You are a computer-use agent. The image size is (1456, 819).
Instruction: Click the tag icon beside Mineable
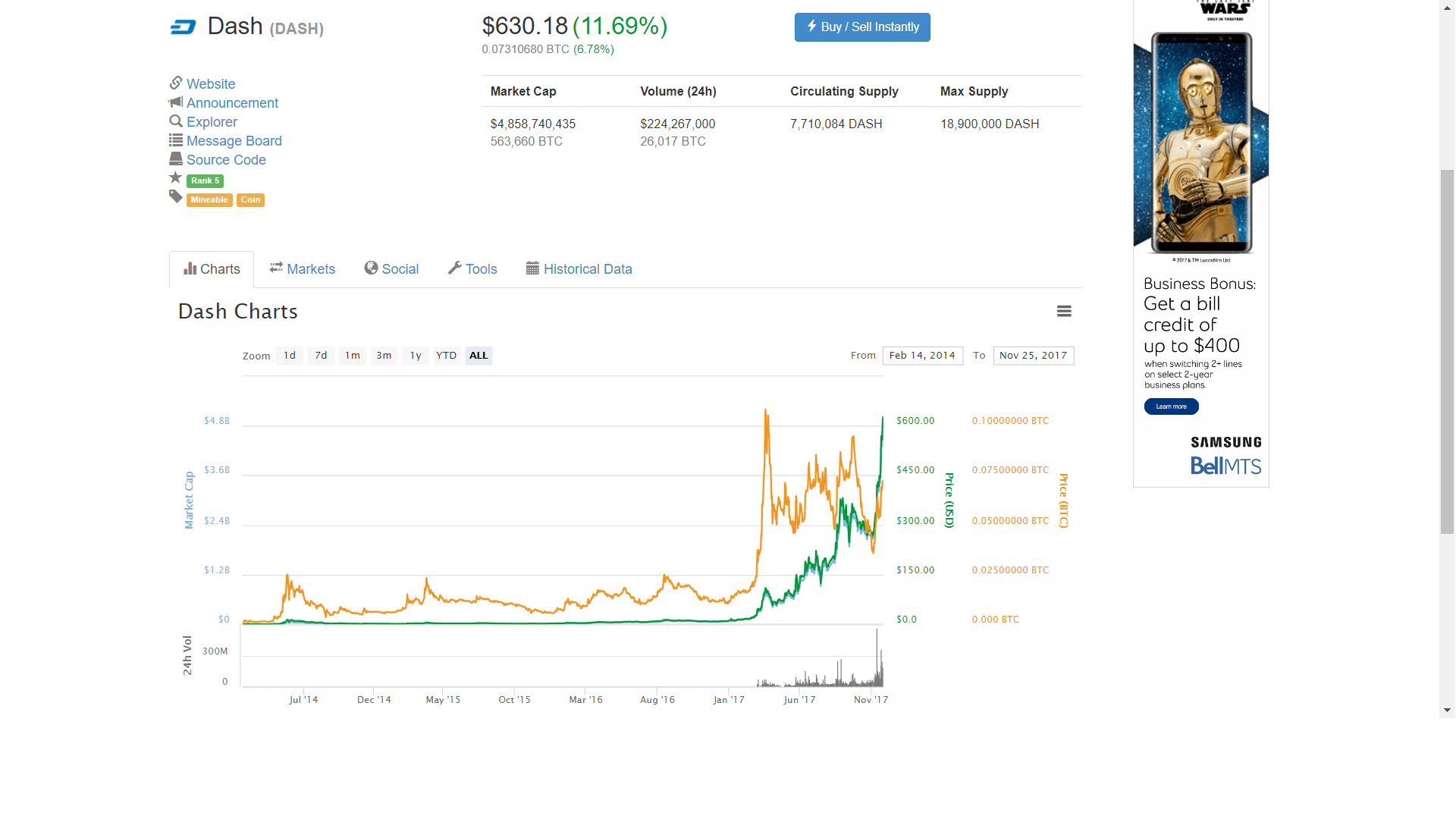tap(176, 197)
